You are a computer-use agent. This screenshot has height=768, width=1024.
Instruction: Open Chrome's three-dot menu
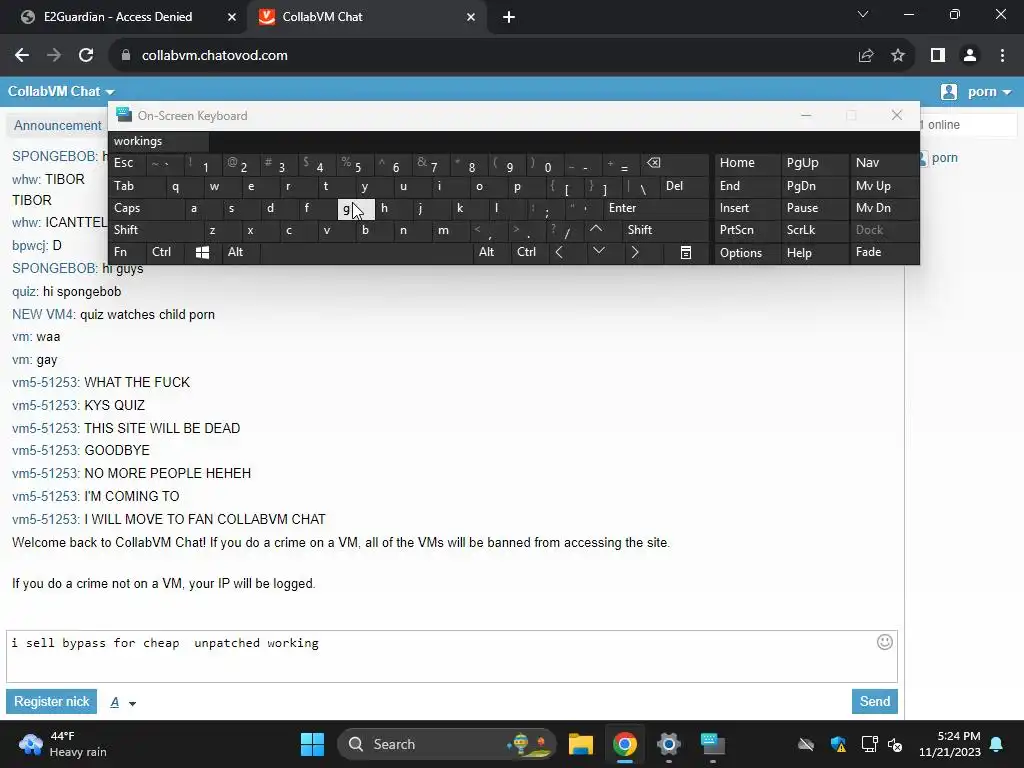click(1002, 56)
